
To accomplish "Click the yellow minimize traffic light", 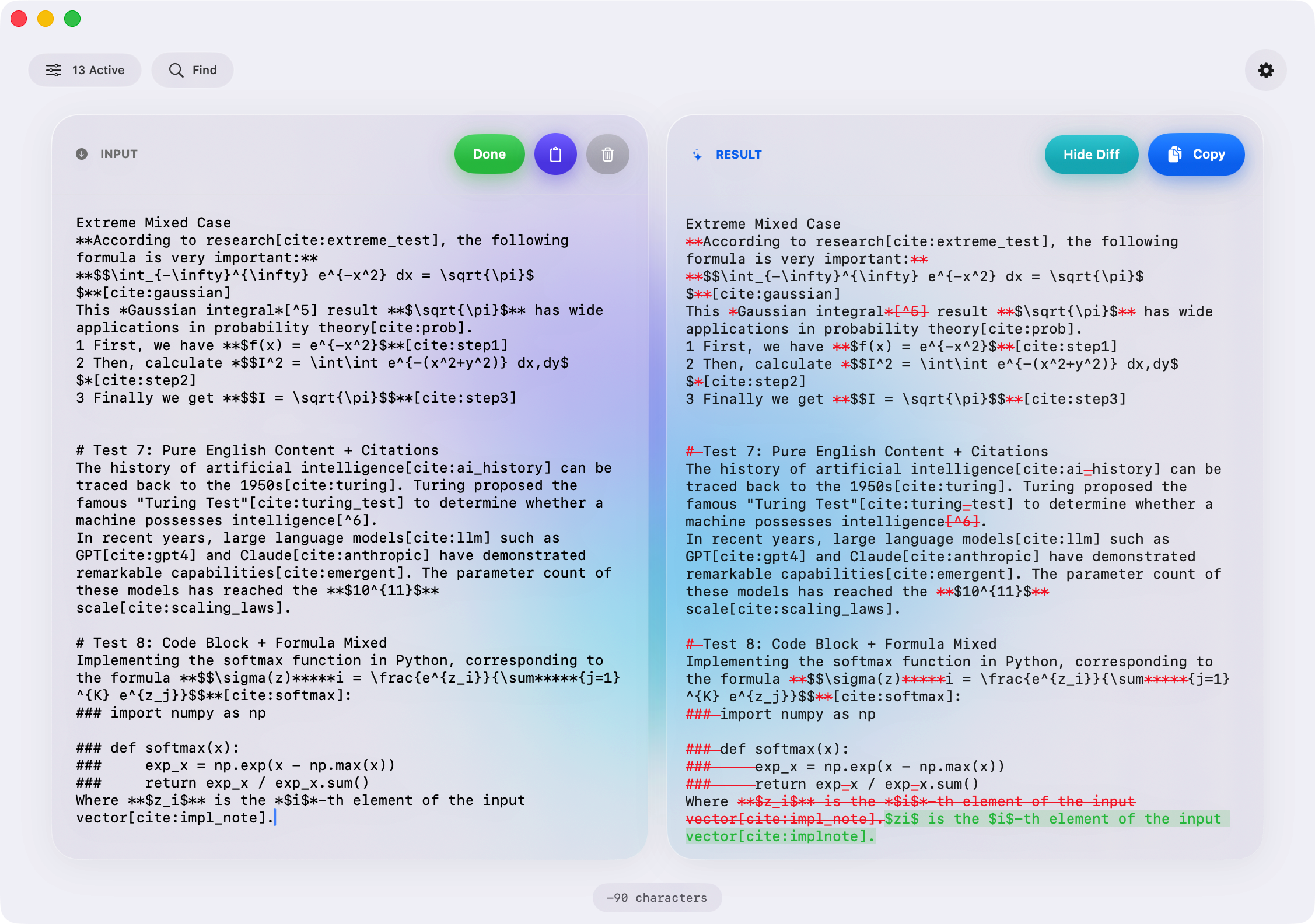I will [x=45, y=19].
